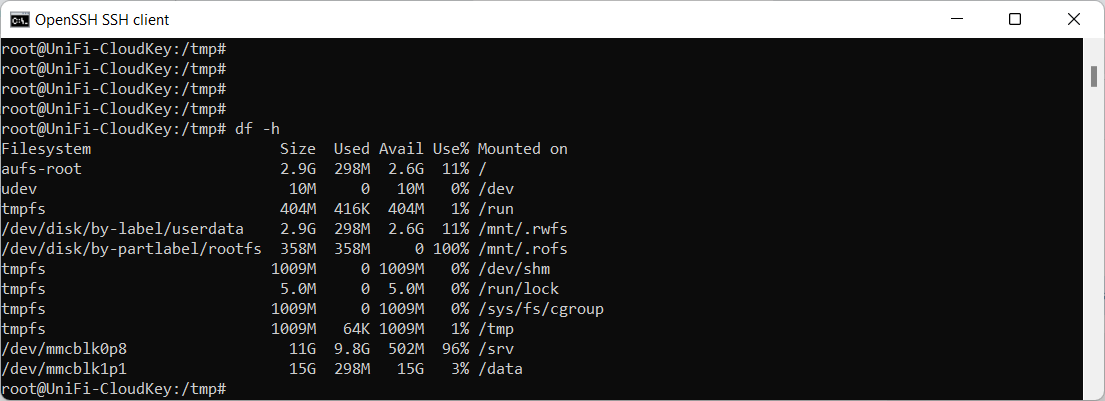
Task: Click the /dev/disk/by-label/userdata filesystem name
Action: [x=123, y=229]
